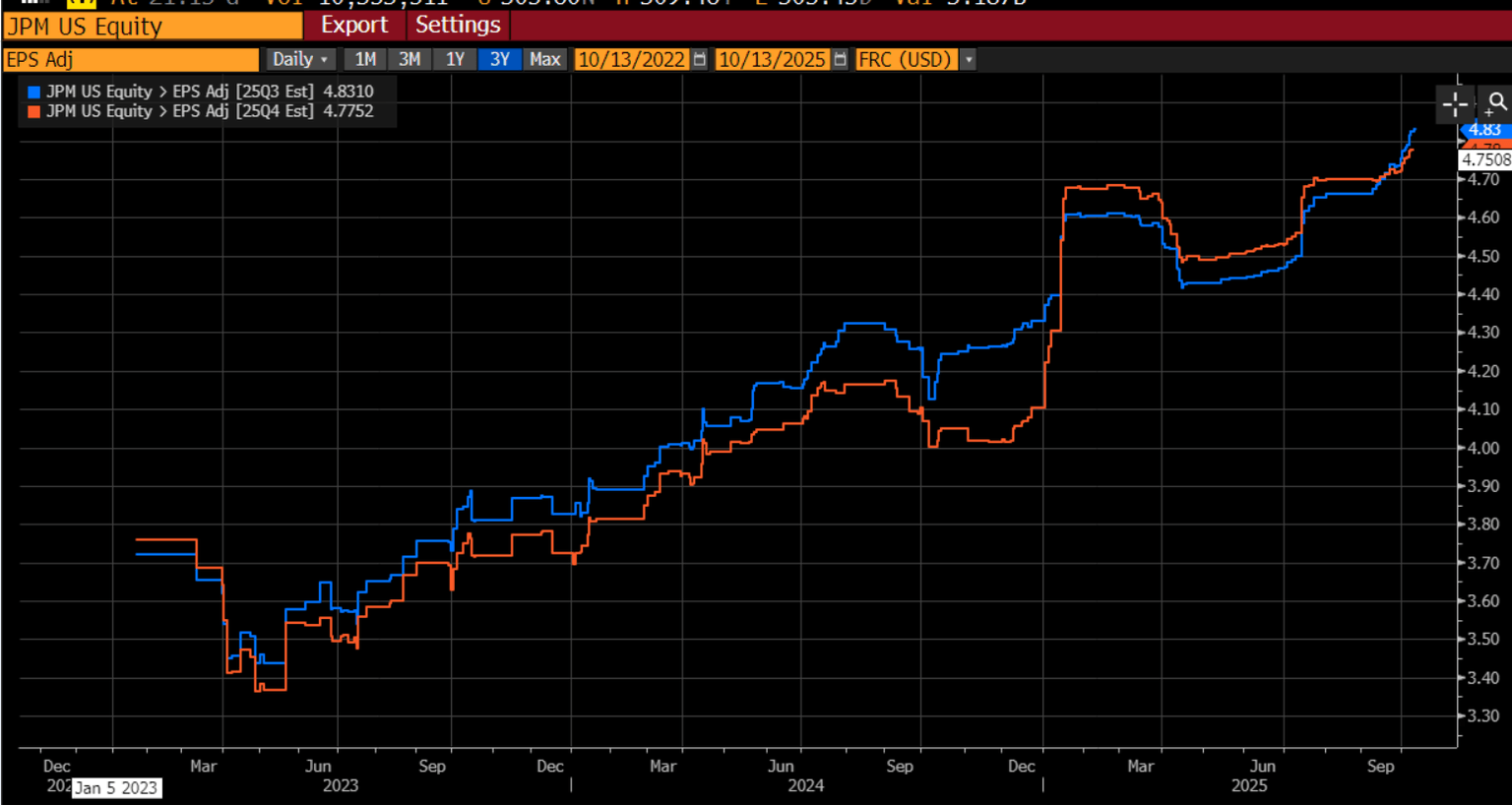Click the 4.30 y-axis label
This screenshot has height=805, width=1512.
pos(1483,333)
